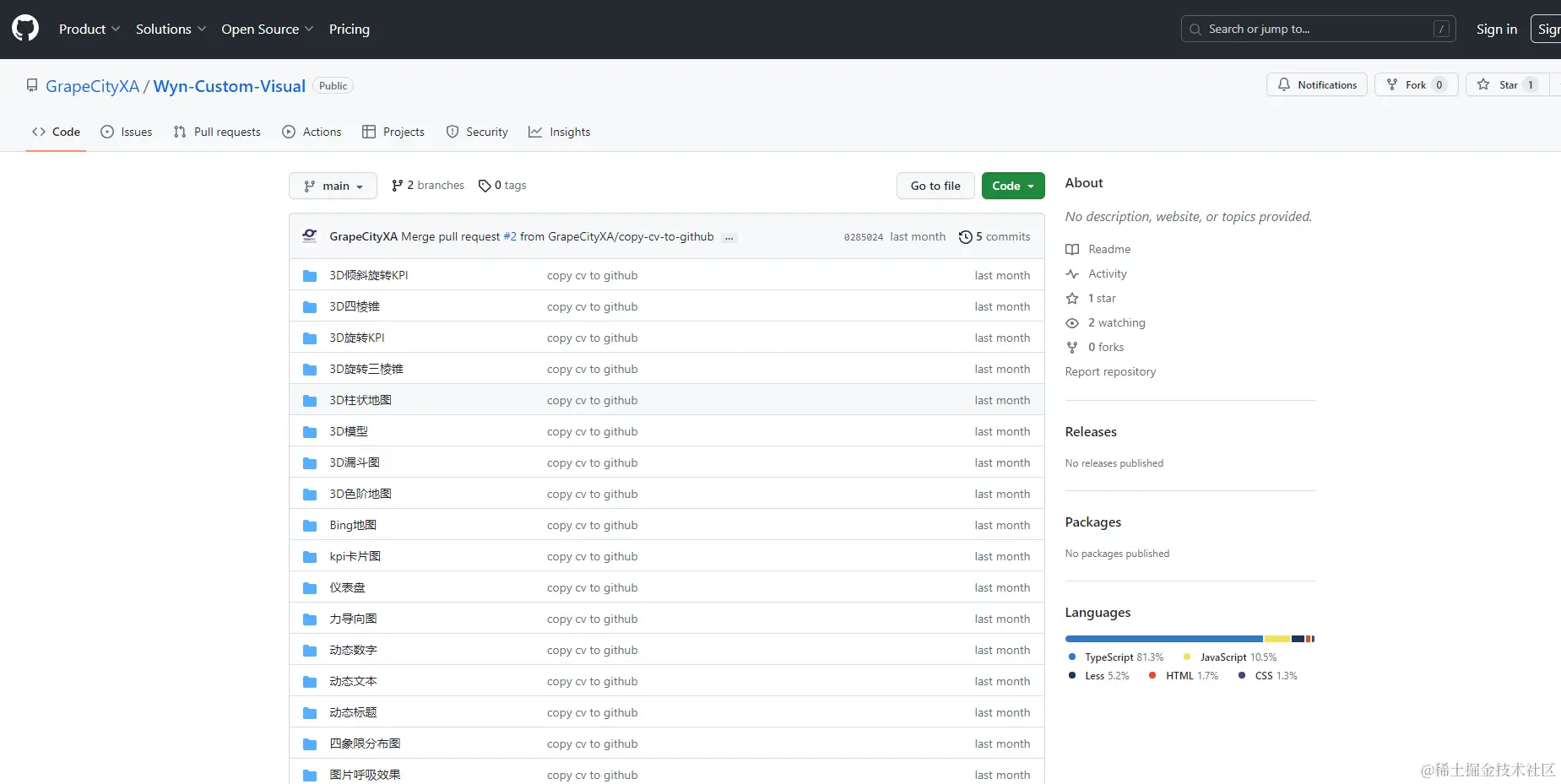Click folder icon for 3D旋转KPI

pyautogui.click(x=310, y=338)
